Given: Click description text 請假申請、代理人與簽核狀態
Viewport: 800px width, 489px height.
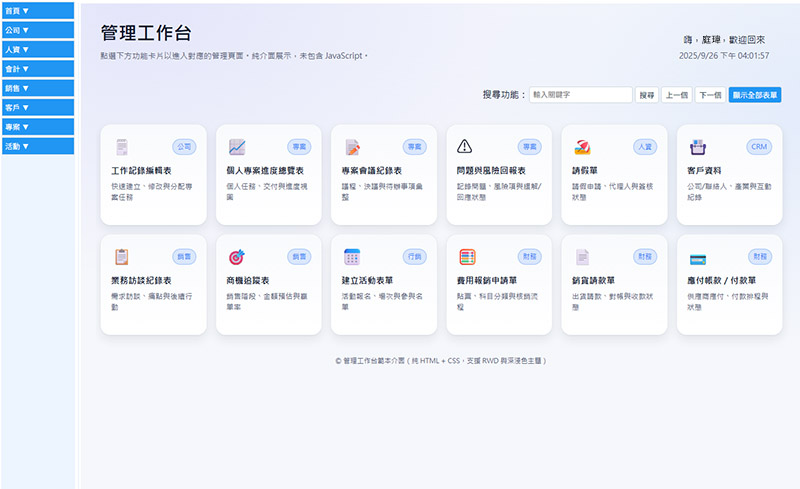Looking at the screenshot, I should [x=612, y=192].
